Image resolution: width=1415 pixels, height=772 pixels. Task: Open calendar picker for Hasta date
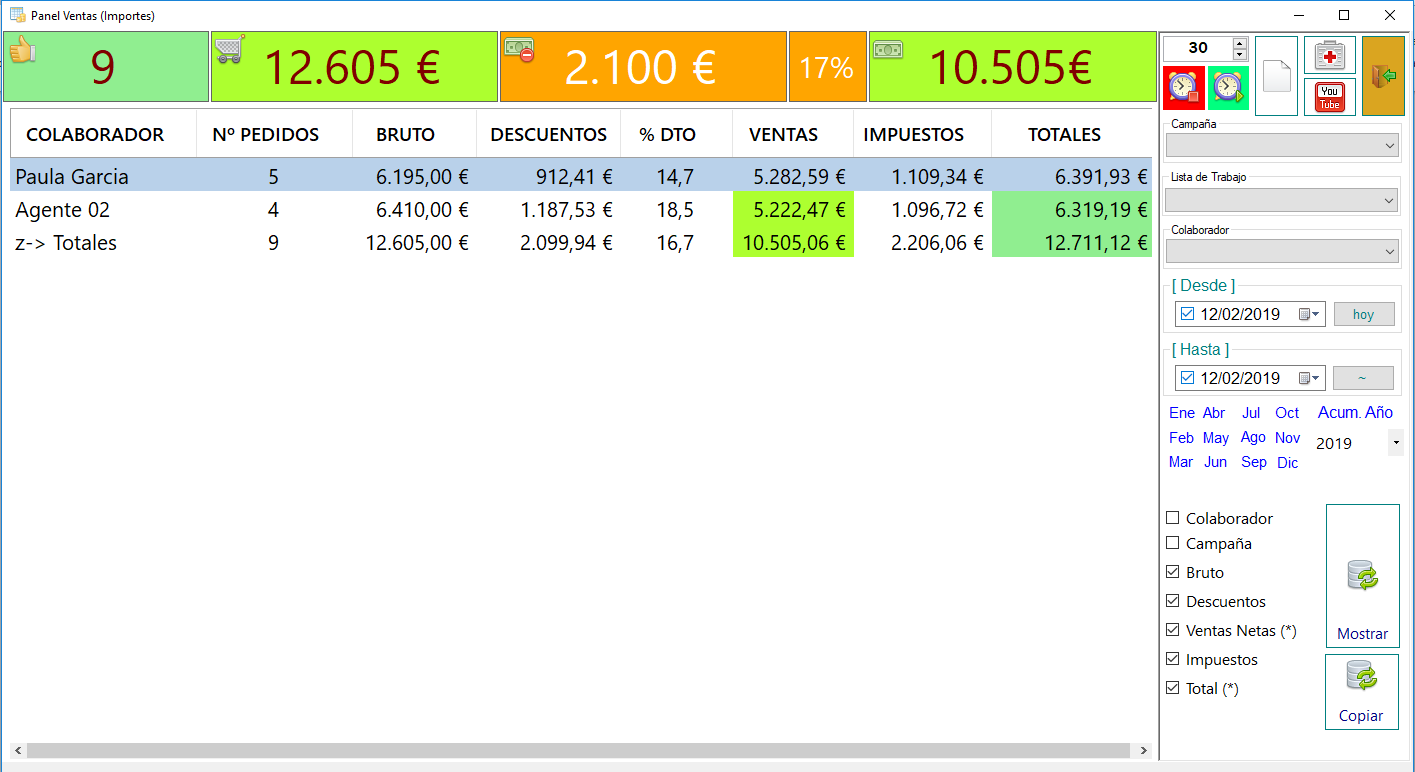[x=1309, y=378]
